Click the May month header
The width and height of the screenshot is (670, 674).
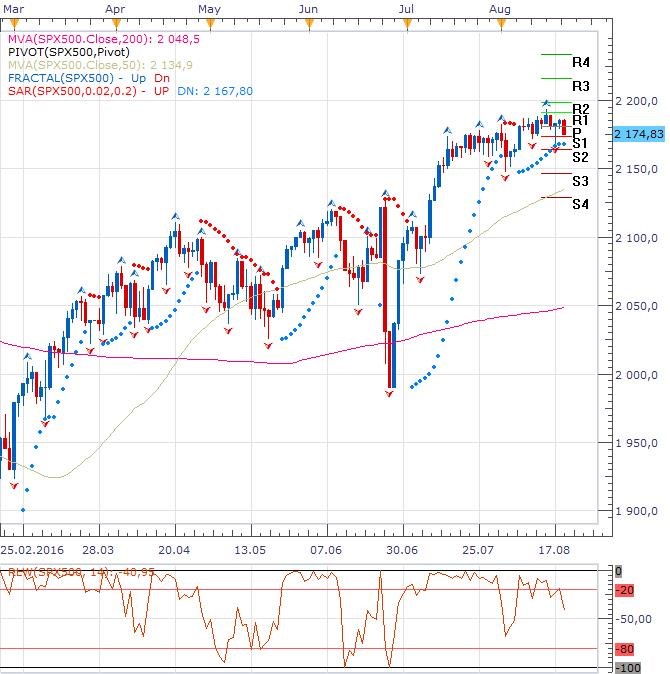pos(209,8)
